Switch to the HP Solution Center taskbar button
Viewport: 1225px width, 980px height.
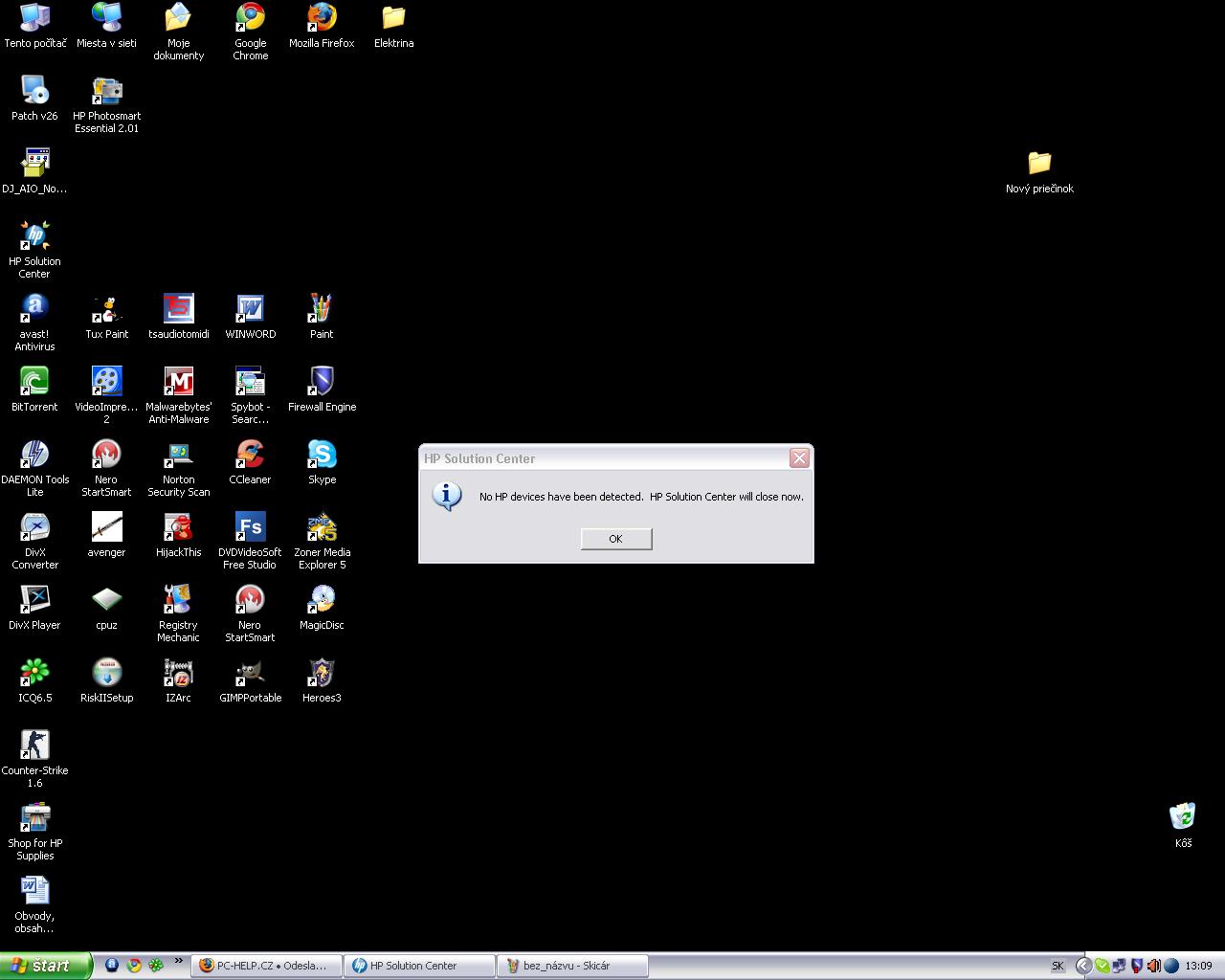pos(420,966)
